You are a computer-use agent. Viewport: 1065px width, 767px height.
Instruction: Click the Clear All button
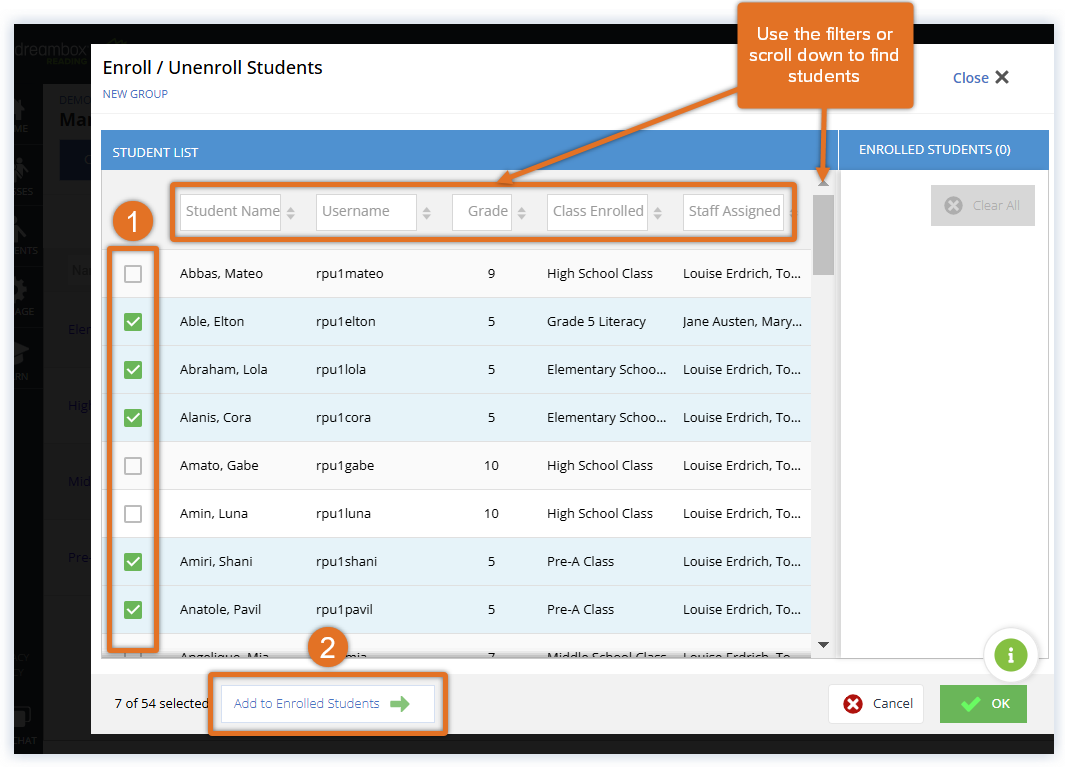click(983, 205)
